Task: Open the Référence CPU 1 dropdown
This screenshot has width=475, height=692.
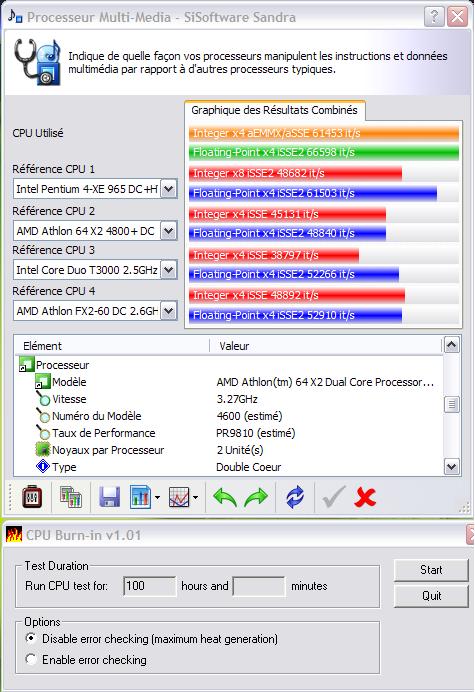Action: click(x=168, y=189)
